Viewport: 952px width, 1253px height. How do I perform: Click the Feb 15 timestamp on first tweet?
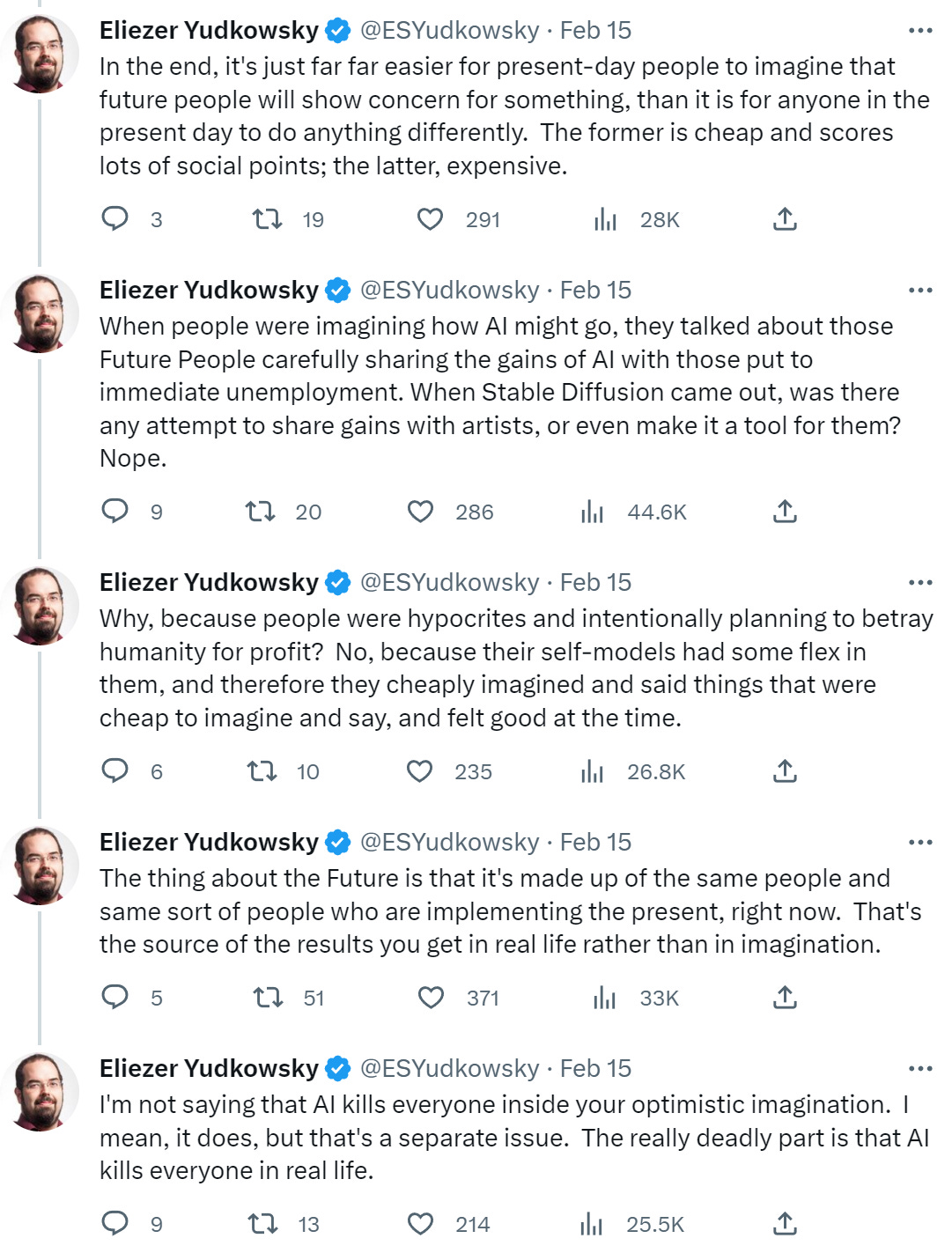click(x=595, y=31)
